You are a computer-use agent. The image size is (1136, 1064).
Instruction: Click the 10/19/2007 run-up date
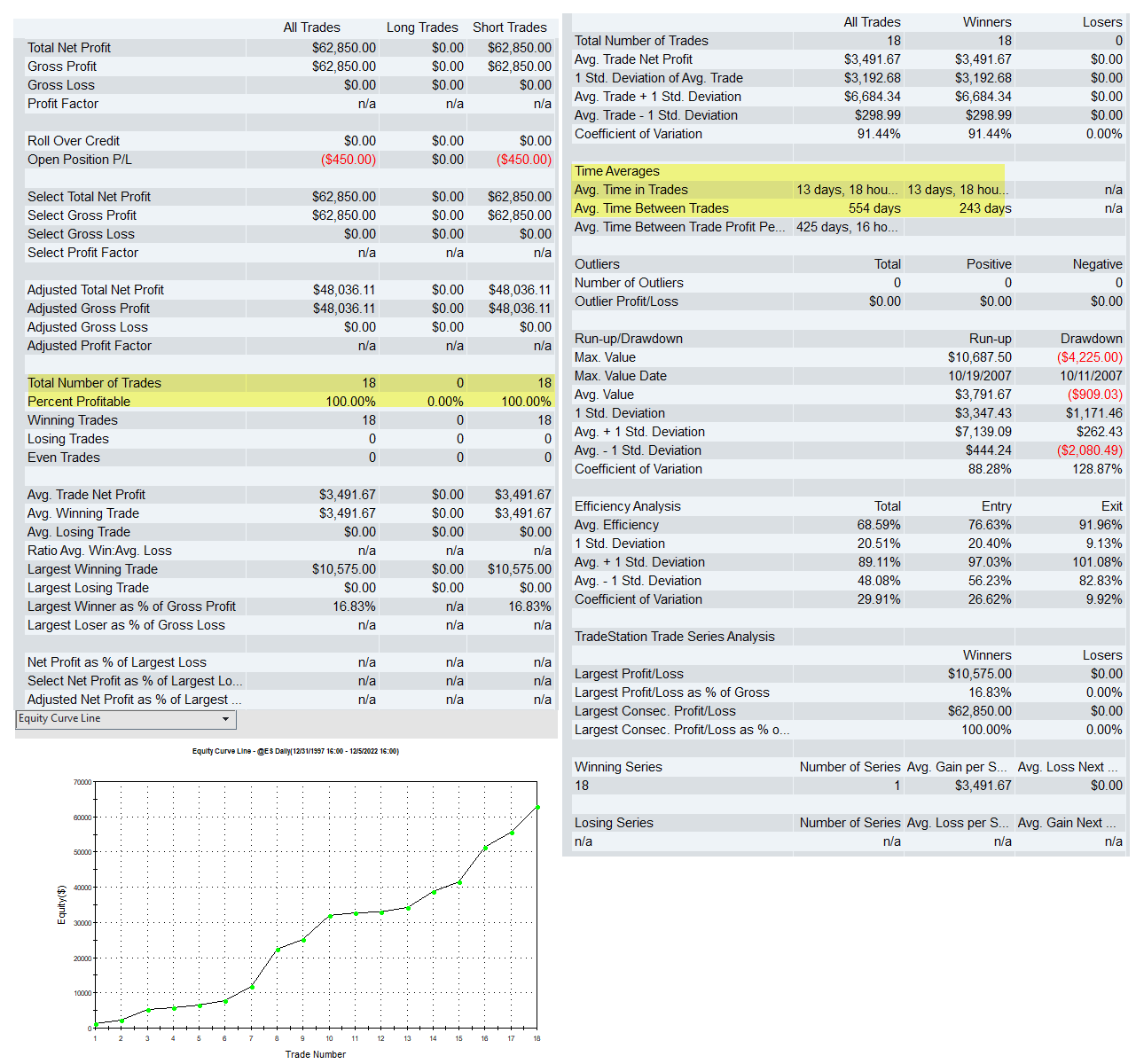pos(980,376)
